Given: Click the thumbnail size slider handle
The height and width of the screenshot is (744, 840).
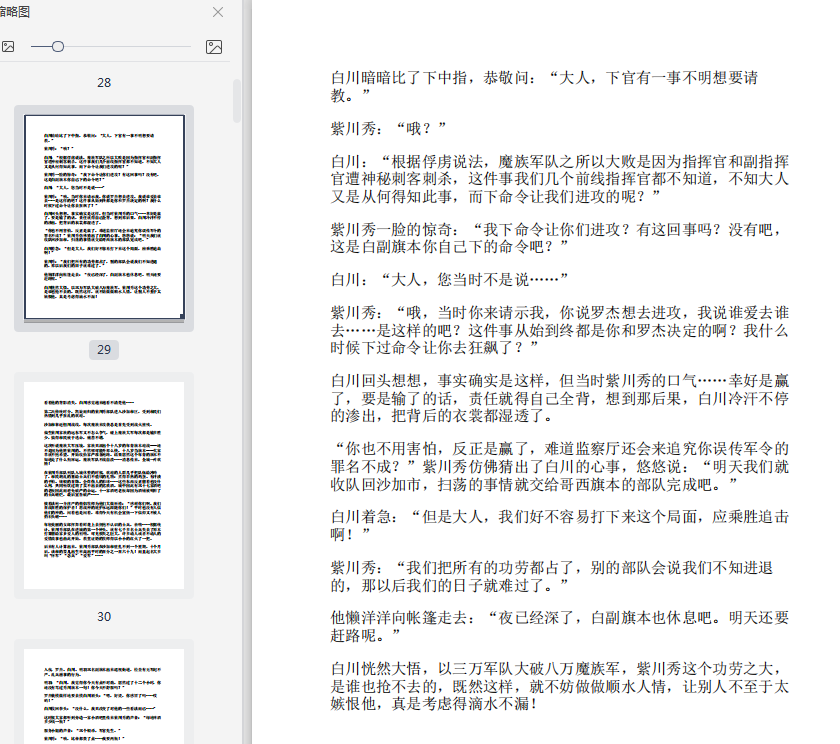Looking at the screenshot, I should (58, 47).
